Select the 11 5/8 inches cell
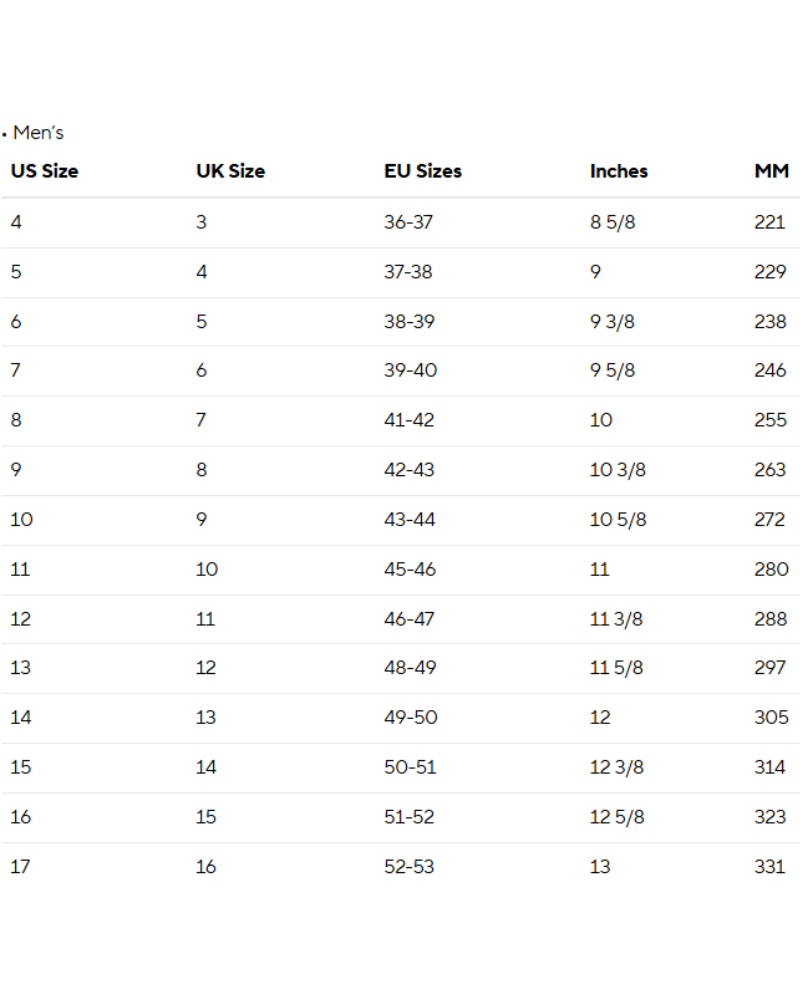 (x=616, y=668)
